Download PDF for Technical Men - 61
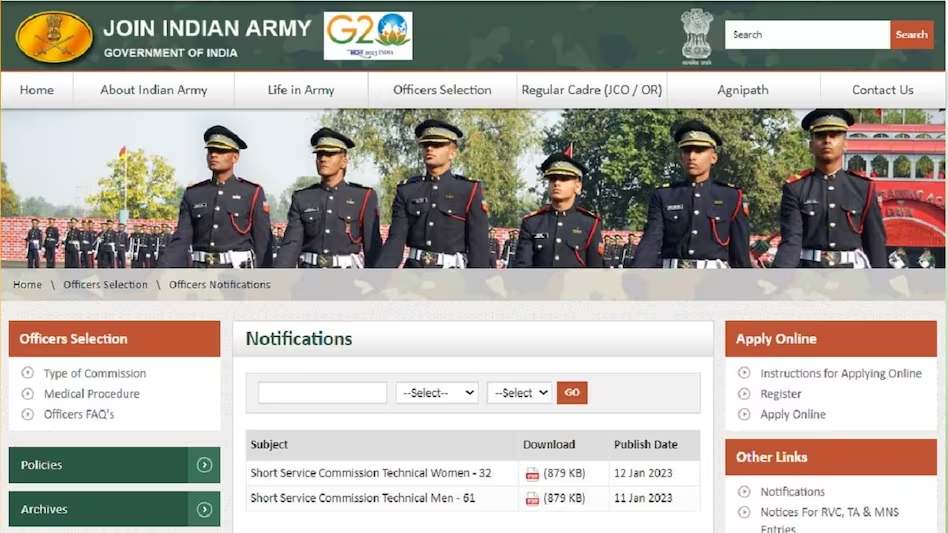The image size is (948, 533). pos(532,498)
